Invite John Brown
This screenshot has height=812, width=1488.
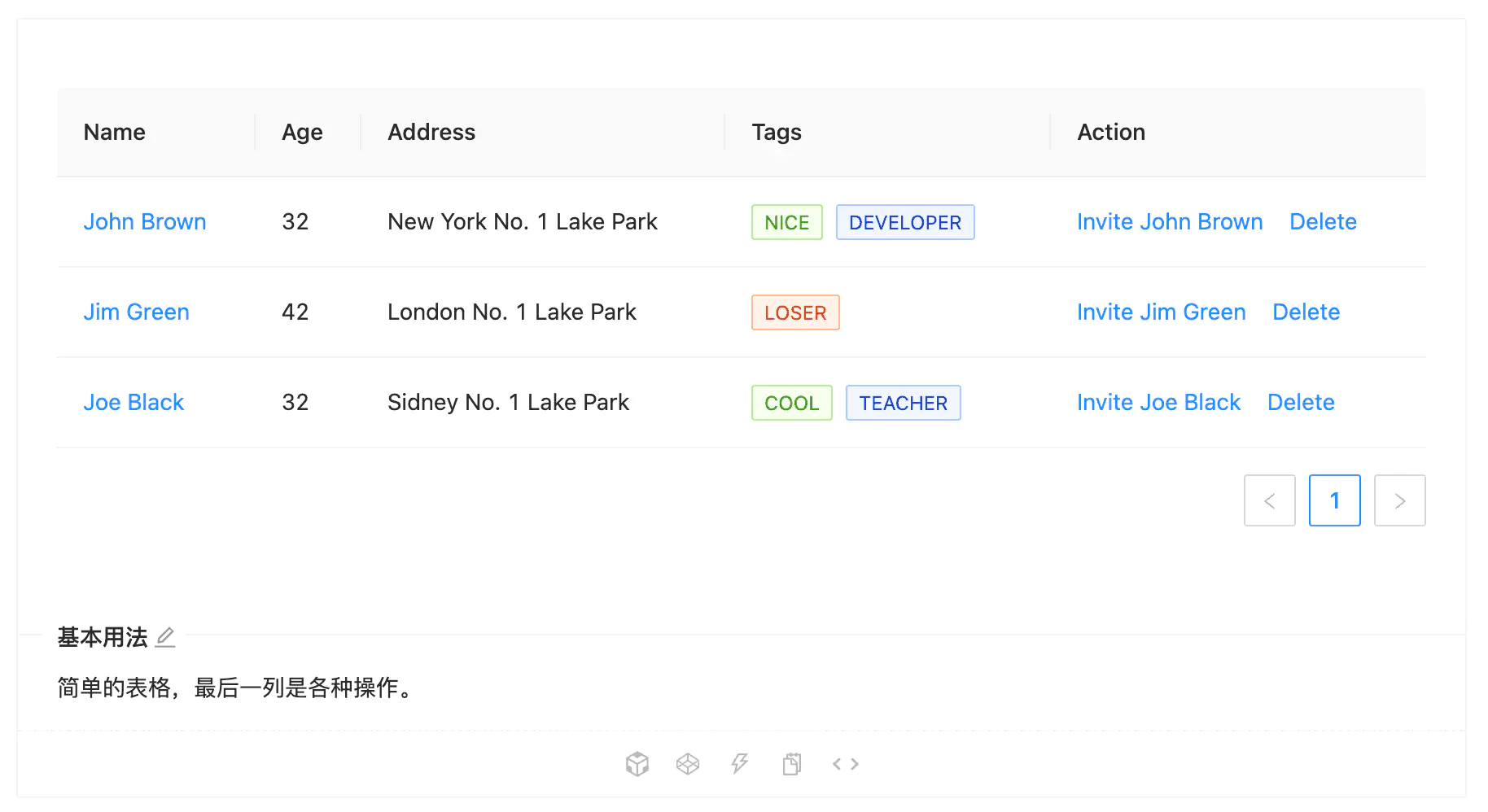click(1170, 221)
